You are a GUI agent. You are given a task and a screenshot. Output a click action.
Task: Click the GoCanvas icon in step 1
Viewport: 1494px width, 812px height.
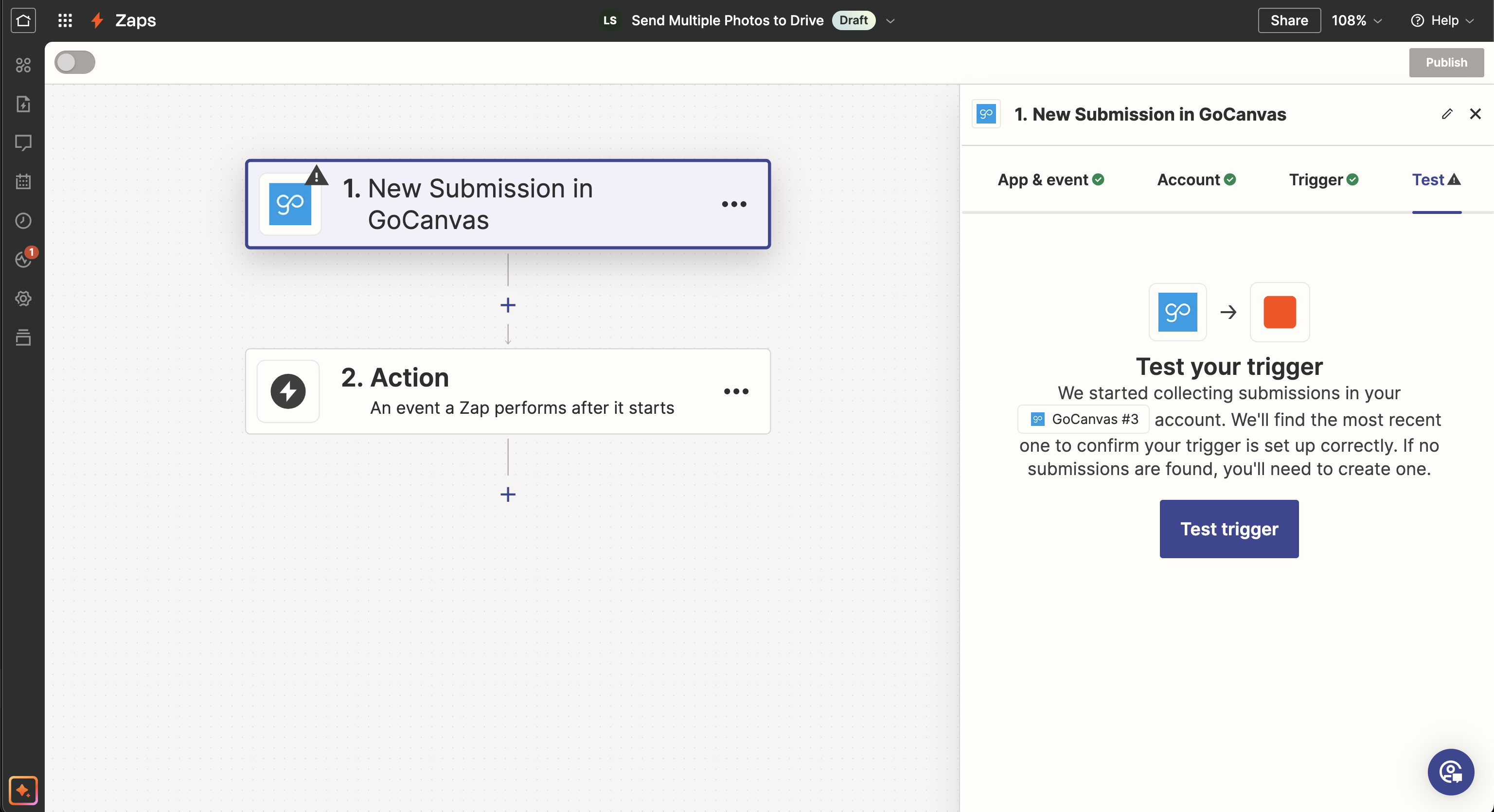[x=290, y=204]
